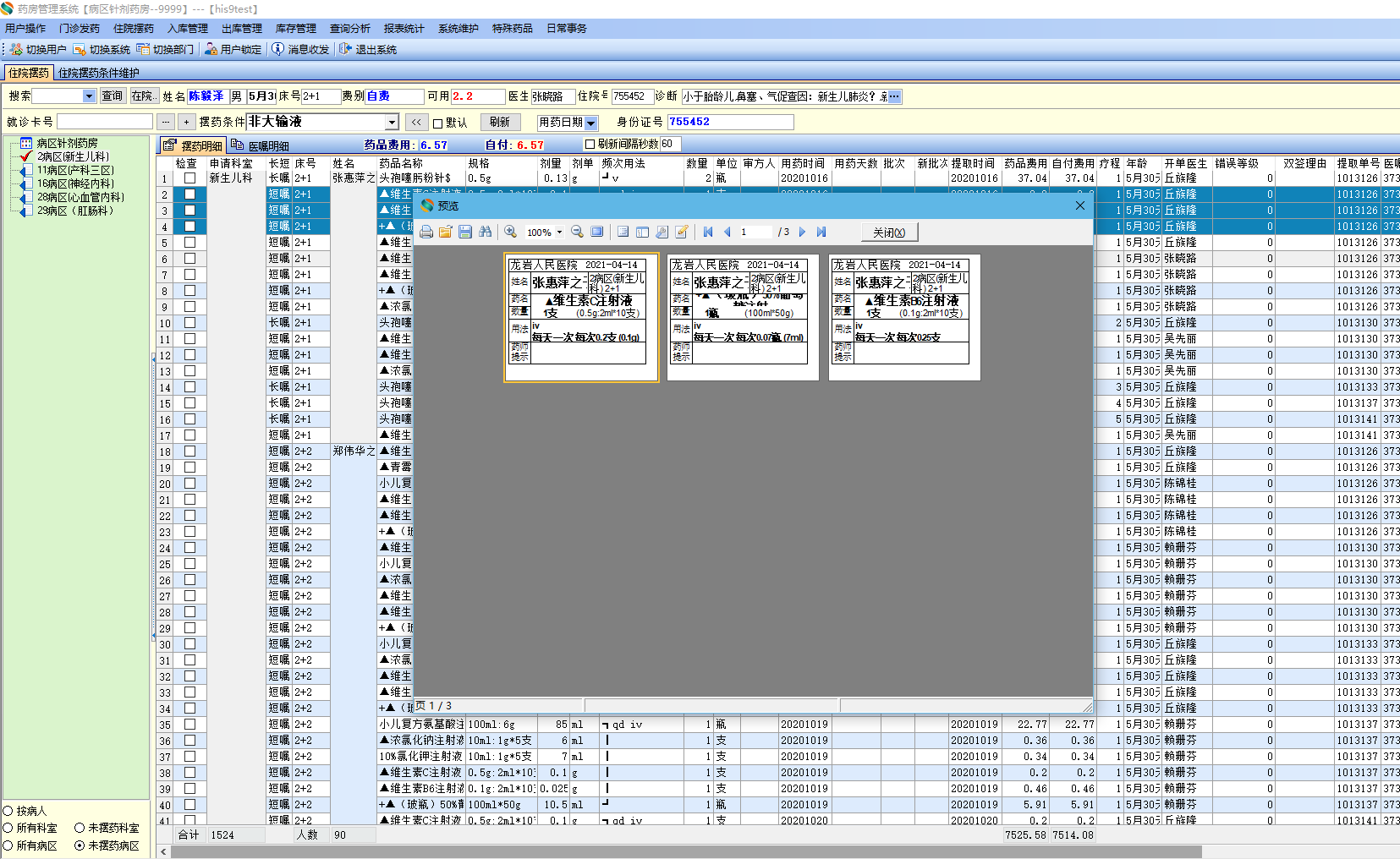Edit the report page with the pencil icon
Viewport: 1400px width, 859px height.
click(x=682, y=232)
